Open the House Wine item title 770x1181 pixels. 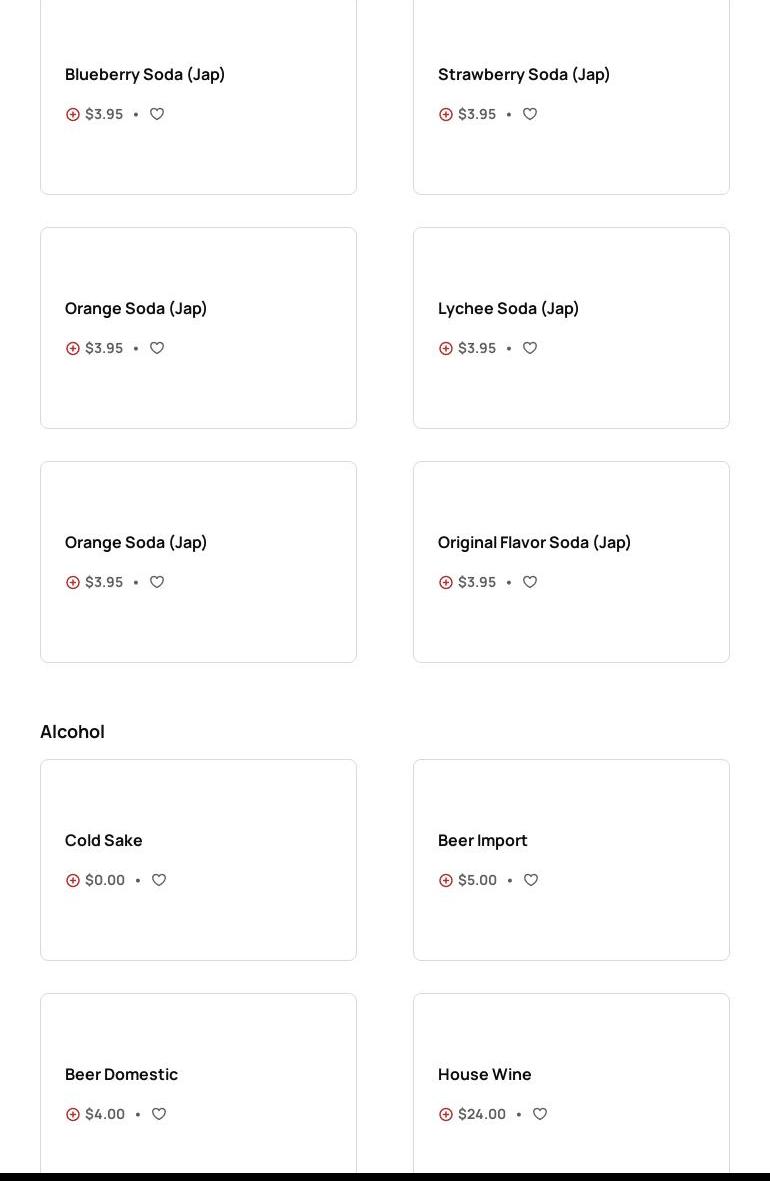coord(484,1074)
